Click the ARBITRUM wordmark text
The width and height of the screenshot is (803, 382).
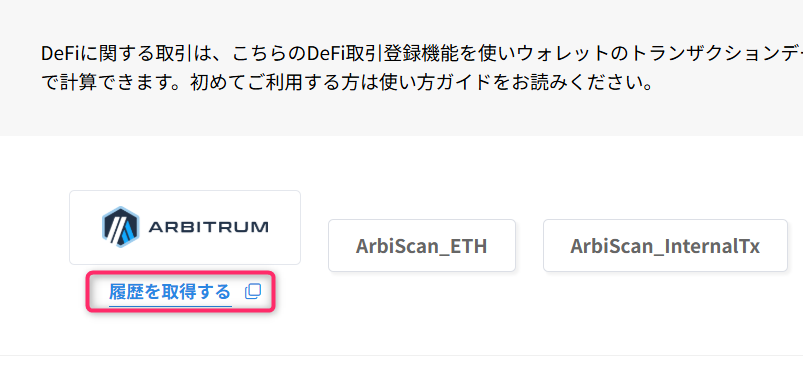click(208, 227)
